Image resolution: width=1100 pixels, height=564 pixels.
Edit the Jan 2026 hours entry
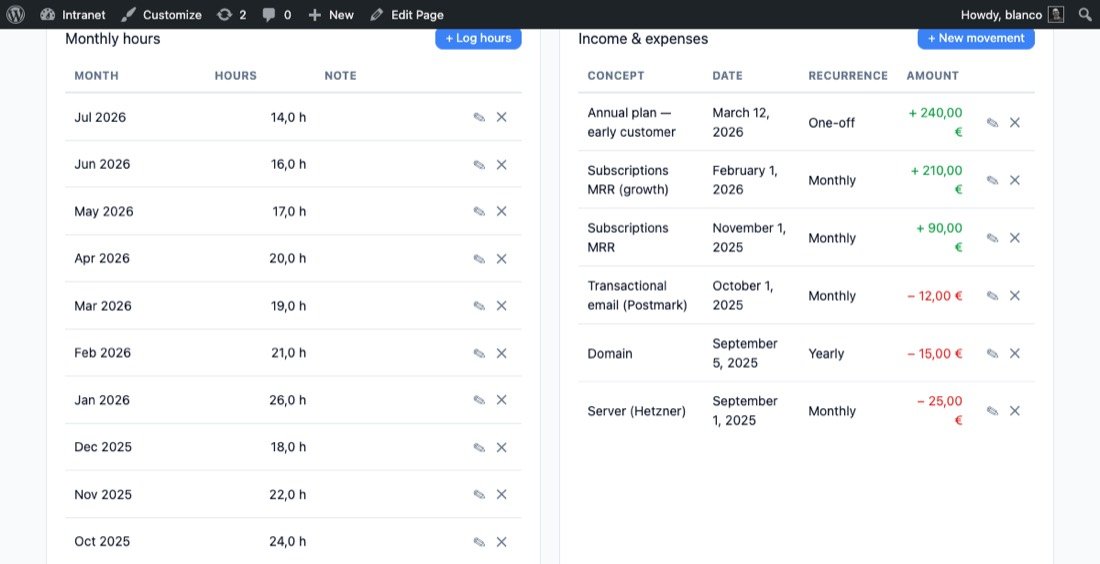point(479,400)
